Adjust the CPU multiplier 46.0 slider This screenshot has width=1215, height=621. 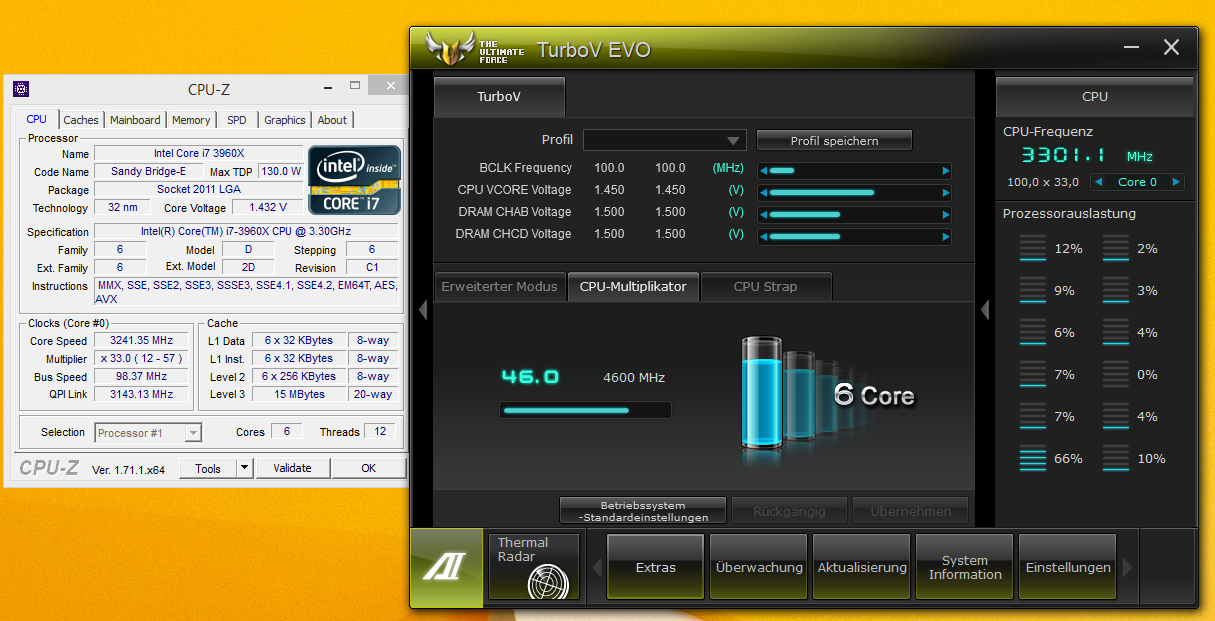point(585,410)
